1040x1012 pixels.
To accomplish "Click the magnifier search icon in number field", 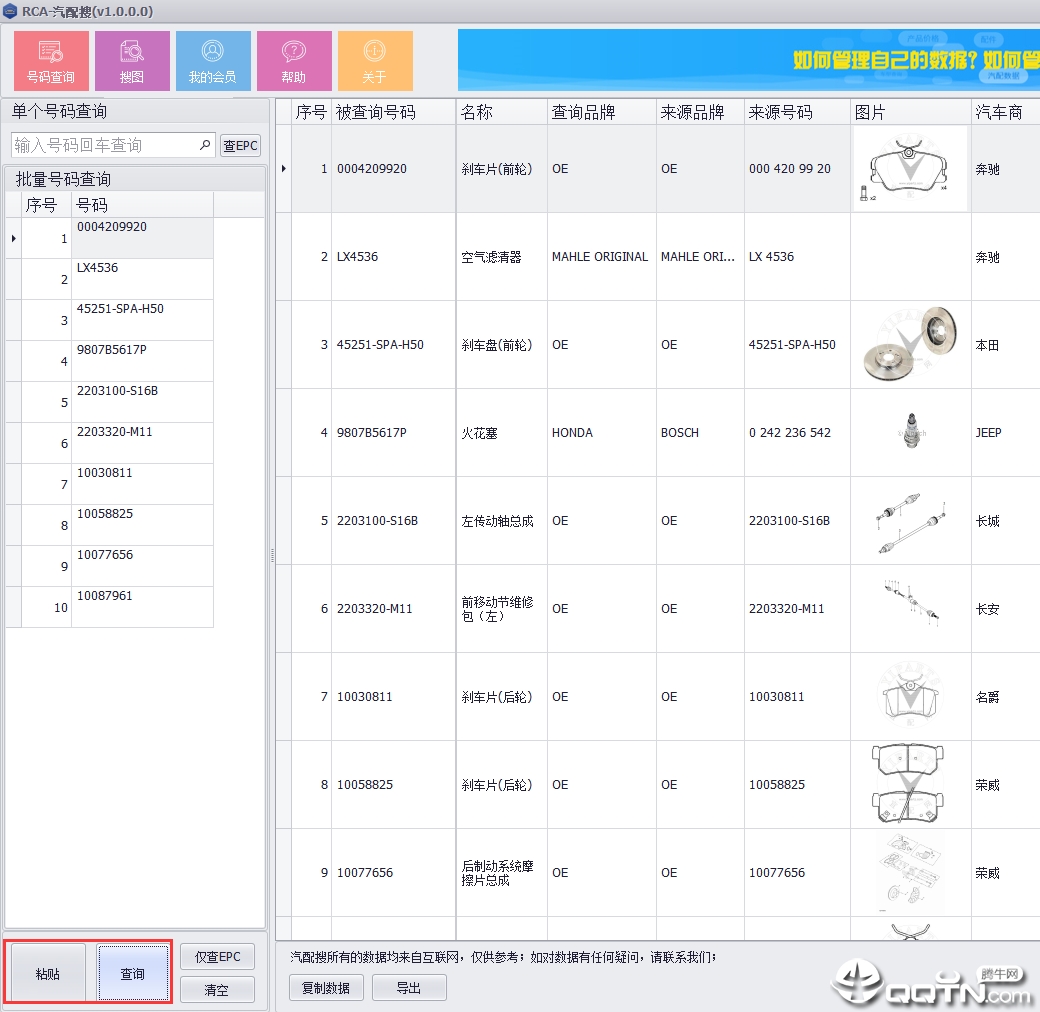I will click(x=205, y=145).
